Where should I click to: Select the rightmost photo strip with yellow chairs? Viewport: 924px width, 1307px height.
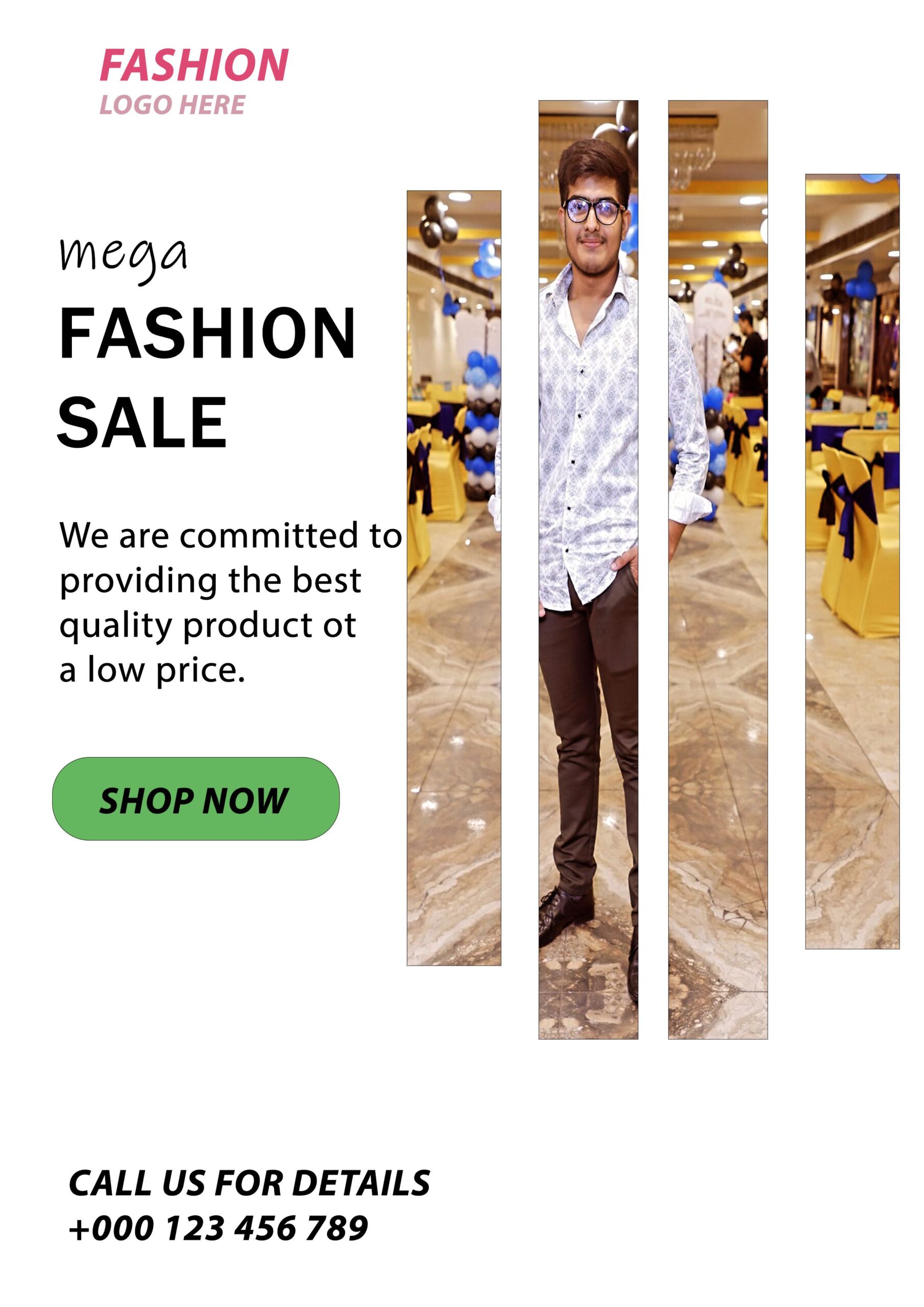pos(852,562)
